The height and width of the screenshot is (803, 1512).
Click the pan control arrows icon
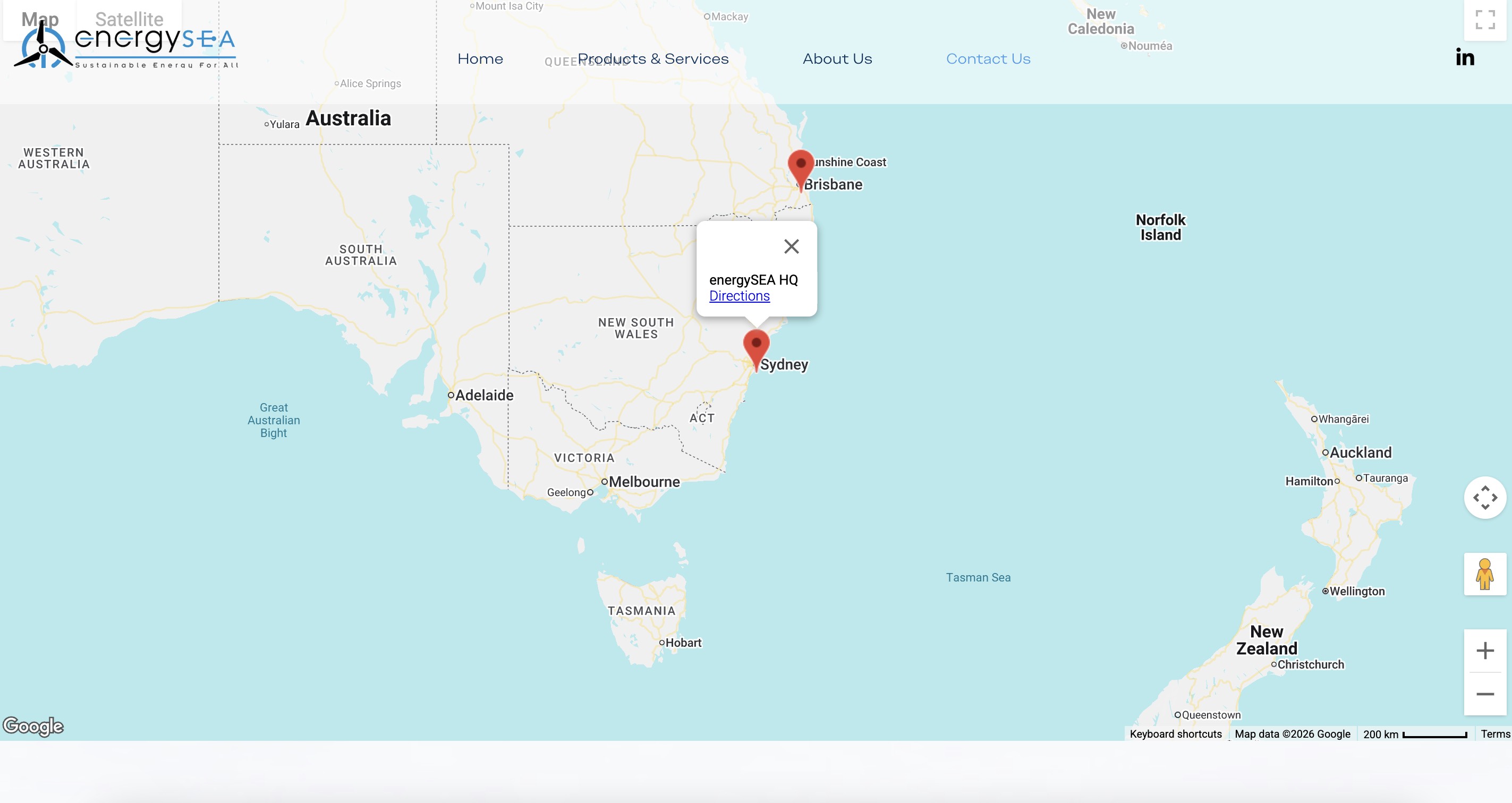pos(1485,498)
